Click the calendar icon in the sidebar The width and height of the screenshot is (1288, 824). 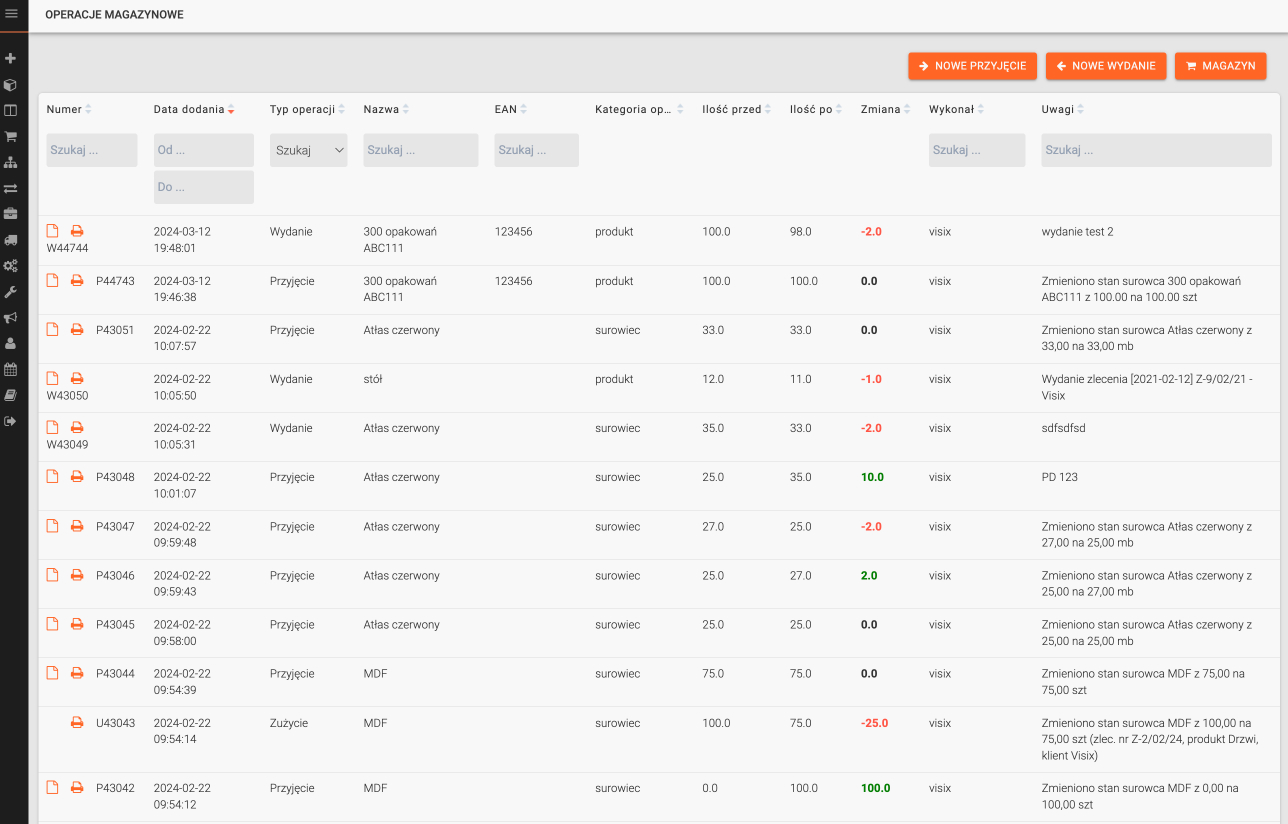[x=11, y=369]
